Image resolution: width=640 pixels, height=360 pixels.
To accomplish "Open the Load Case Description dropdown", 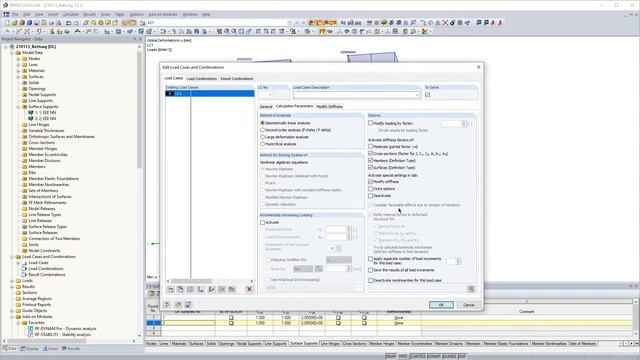I will click(x=417, y=95).
